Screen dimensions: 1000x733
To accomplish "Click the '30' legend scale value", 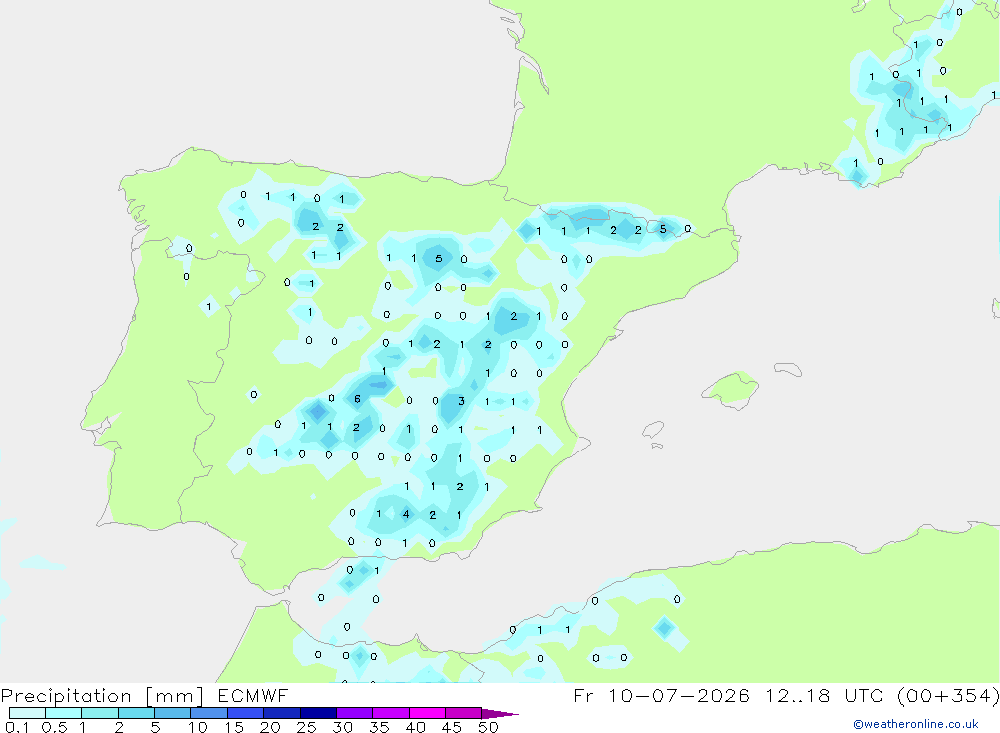I will pyautogui.click(x=342, y=727).
